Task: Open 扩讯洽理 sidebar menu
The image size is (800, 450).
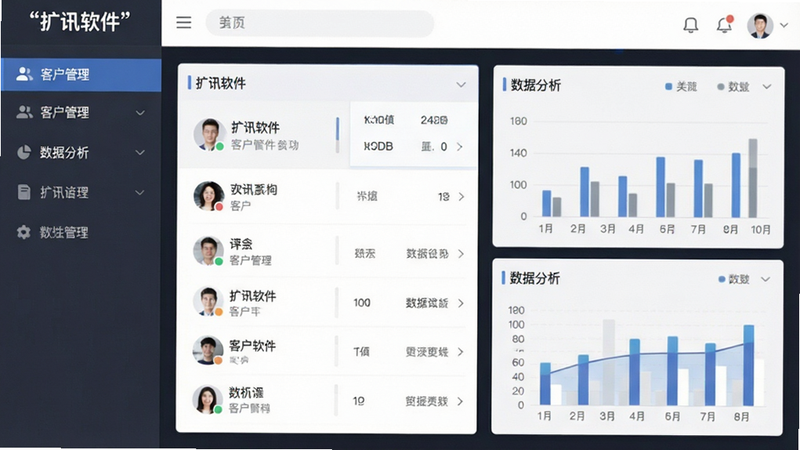Action: tap(81, 192)
